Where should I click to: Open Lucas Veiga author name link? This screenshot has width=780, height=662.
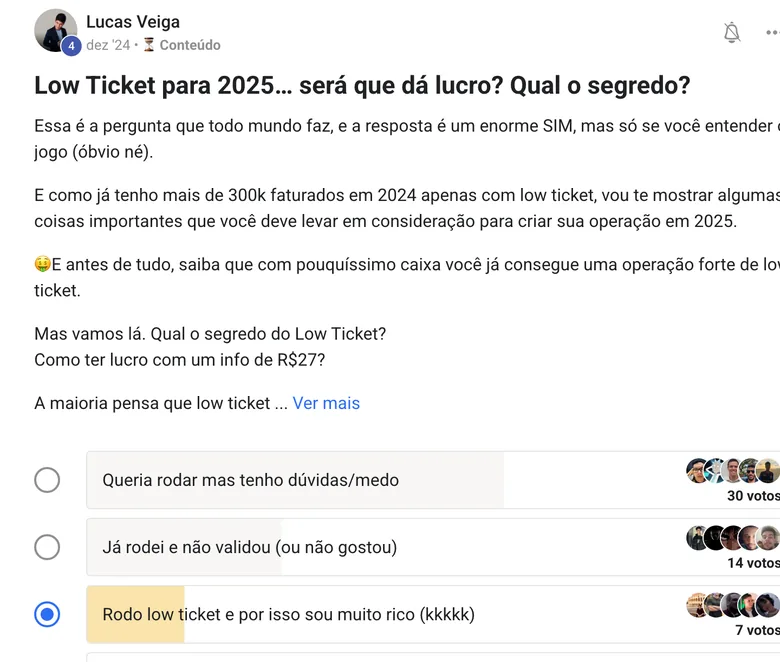click(x=133, y=22)
